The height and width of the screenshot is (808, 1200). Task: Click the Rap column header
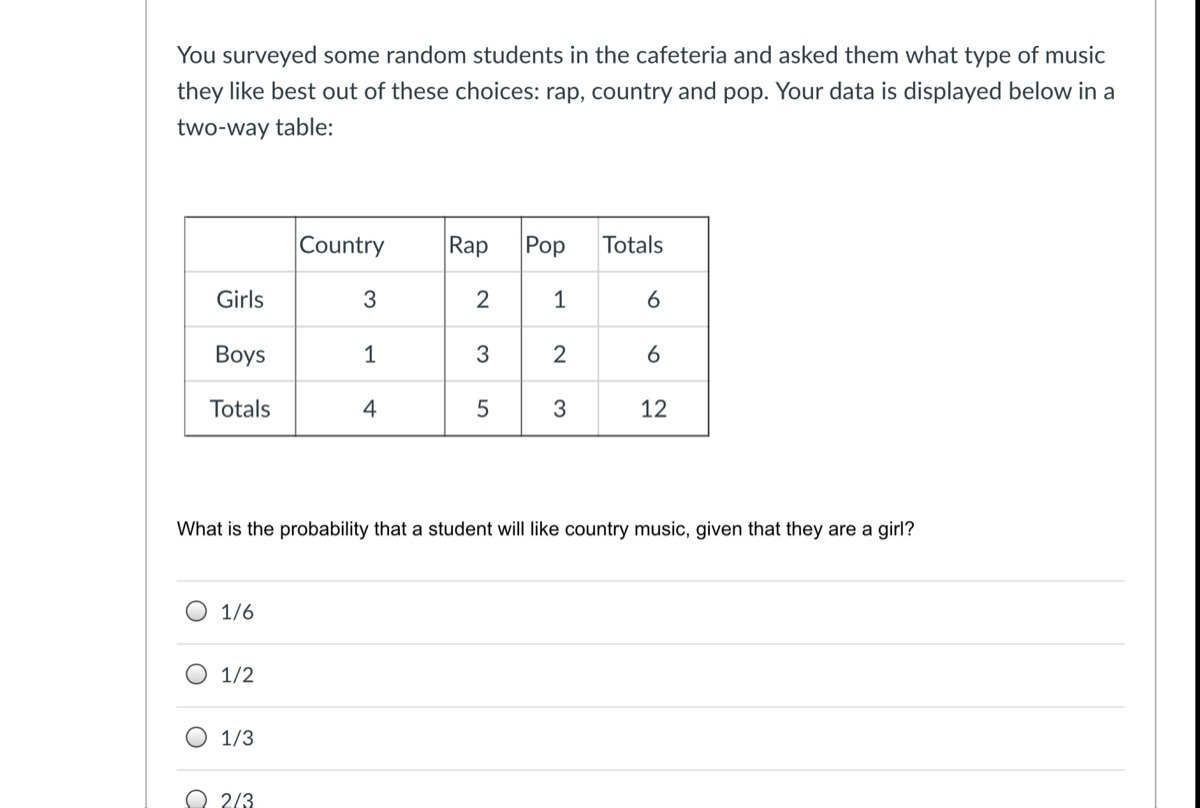(469, 245)
